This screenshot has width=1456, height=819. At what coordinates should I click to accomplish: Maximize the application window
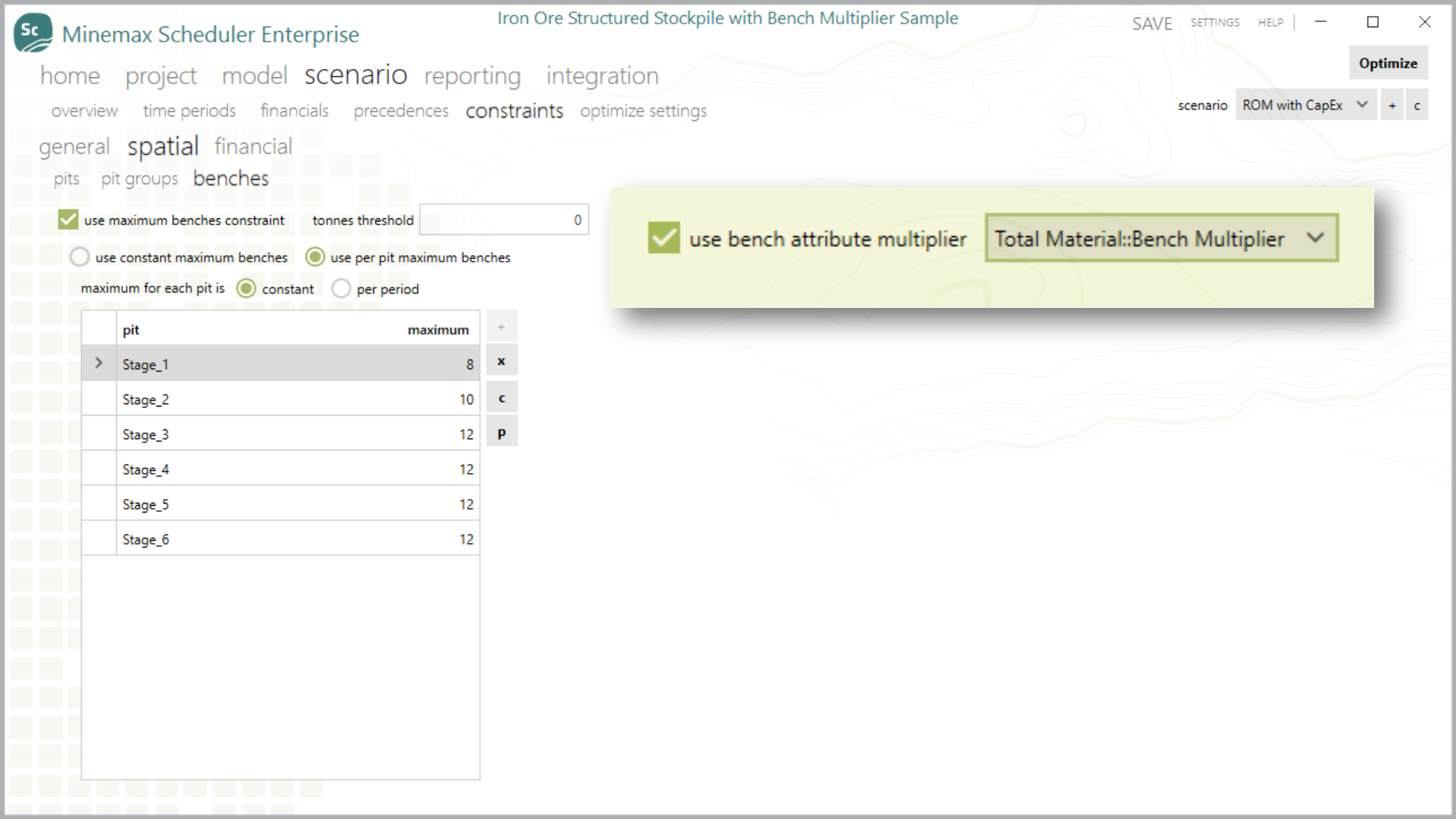[1373, 22]
